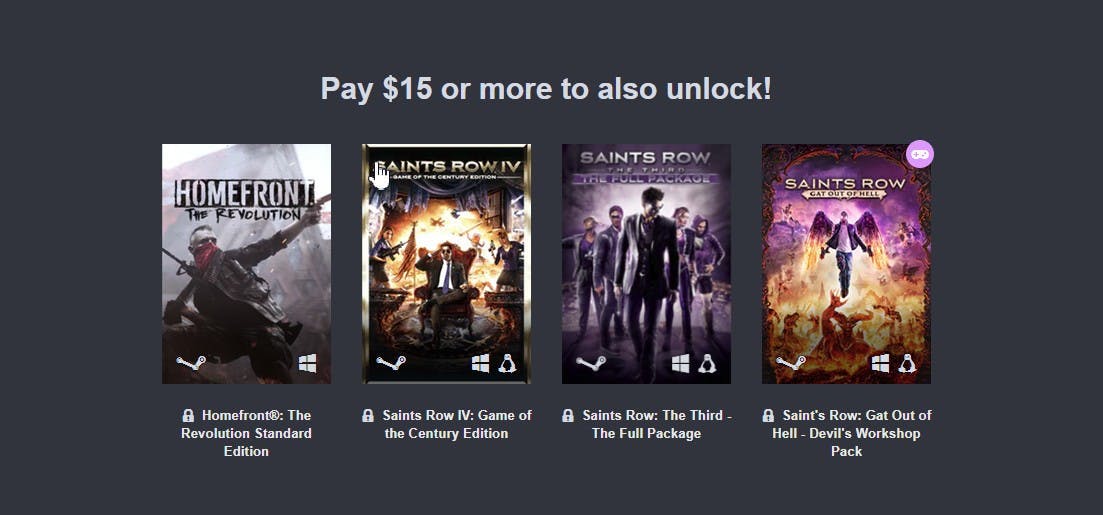The width and height of the screenshot is (1103, 515).
Task: Click the Pay $15 or more heading
Action: click(546, 89)
